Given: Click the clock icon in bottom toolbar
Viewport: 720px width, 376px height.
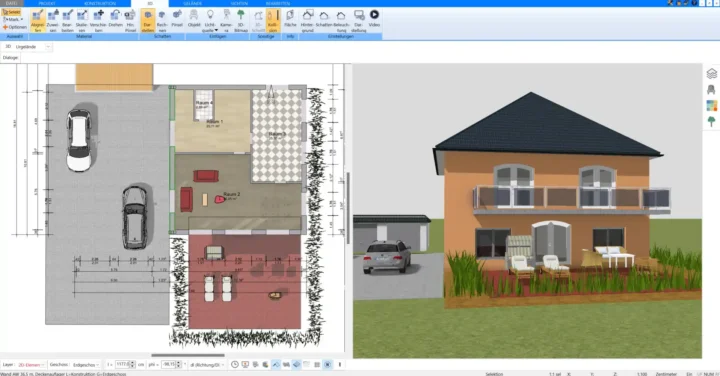Looking at the screenshot, I should pyautogui.click(x=235, y=365).
